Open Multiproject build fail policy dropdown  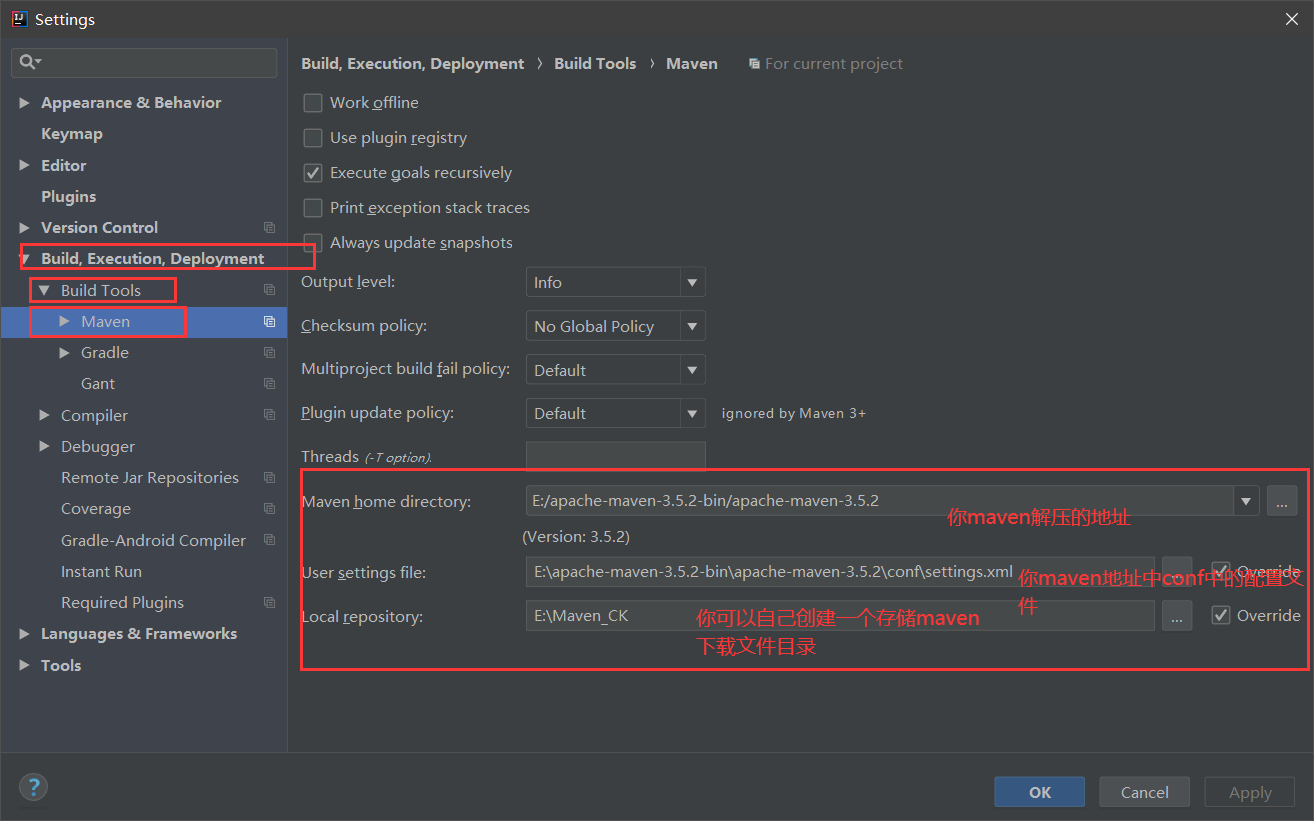tap(615, 370)
